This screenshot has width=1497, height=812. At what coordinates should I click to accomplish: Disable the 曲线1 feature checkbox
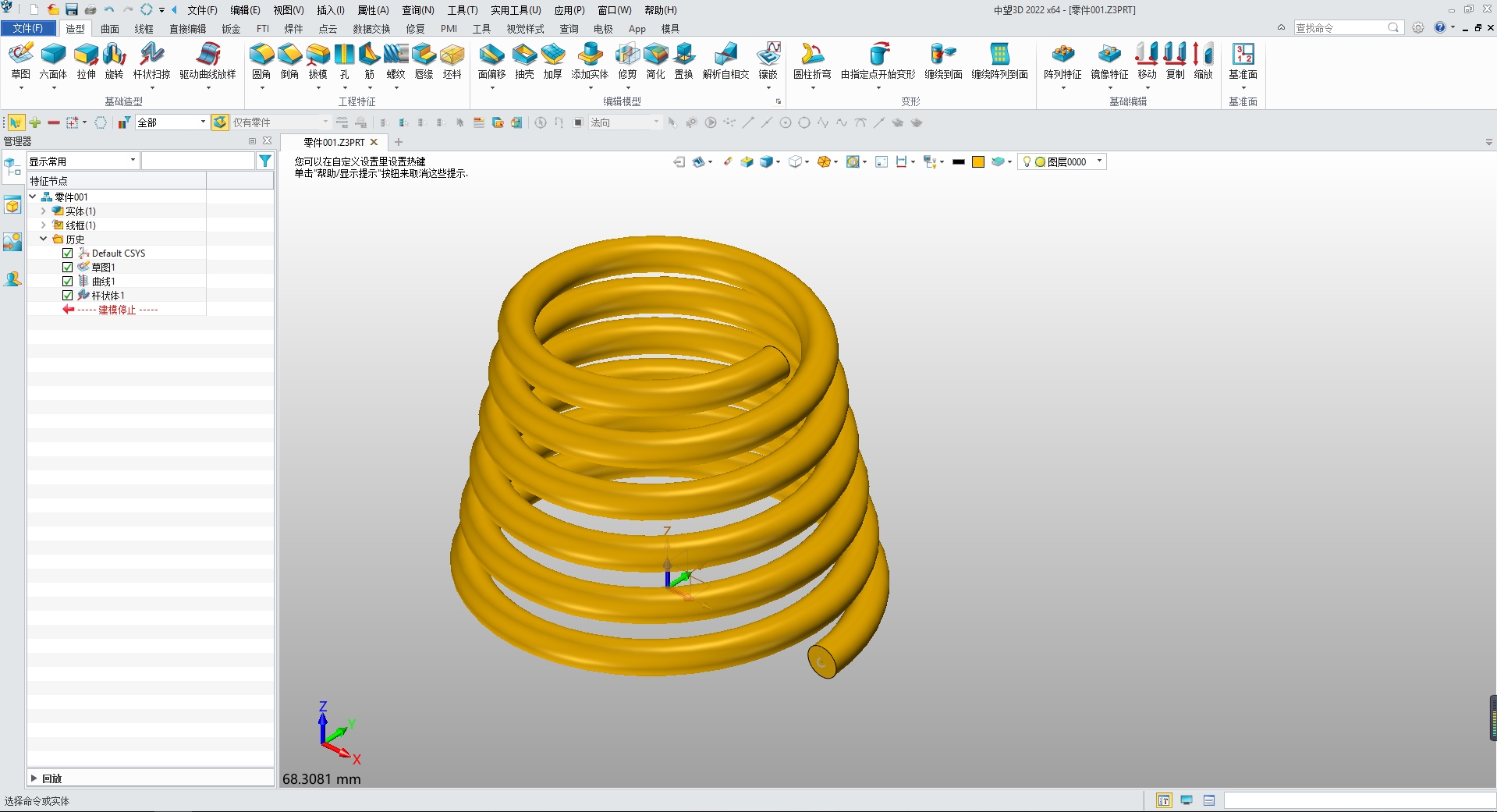(67, 281)
